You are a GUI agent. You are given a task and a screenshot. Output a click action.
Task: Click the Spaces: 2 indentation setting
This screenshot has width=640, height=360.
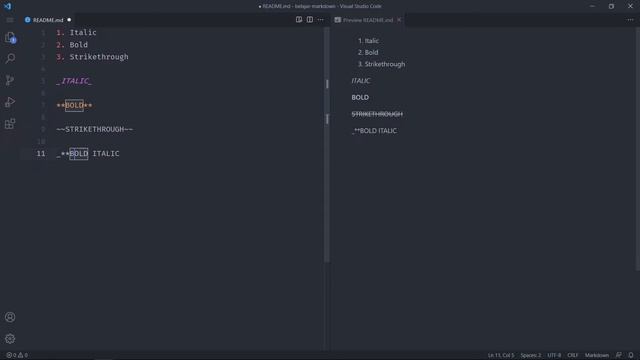[x=531, y=355]
